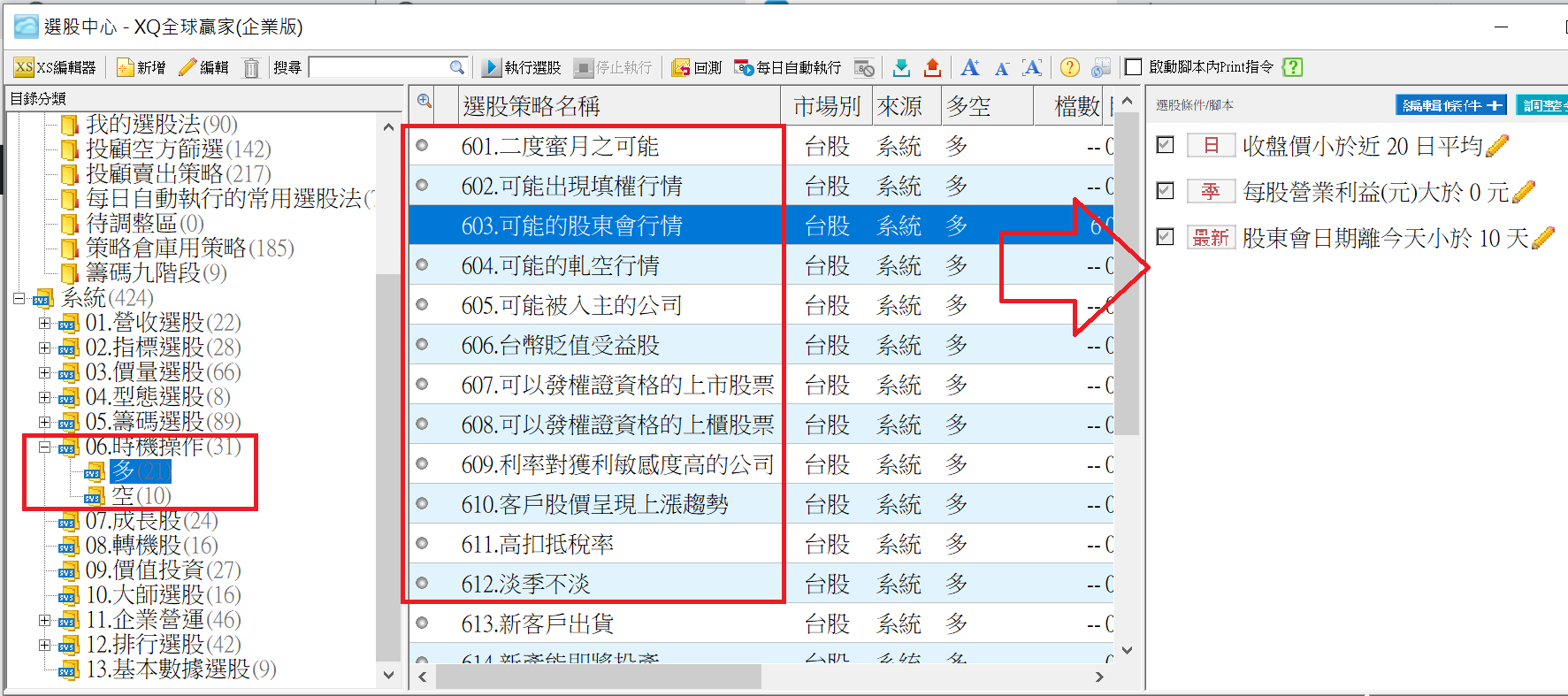
Task: Uncheck 收盤價小於近 20 日平均 condition
Action: click(x=1166, y=145)
